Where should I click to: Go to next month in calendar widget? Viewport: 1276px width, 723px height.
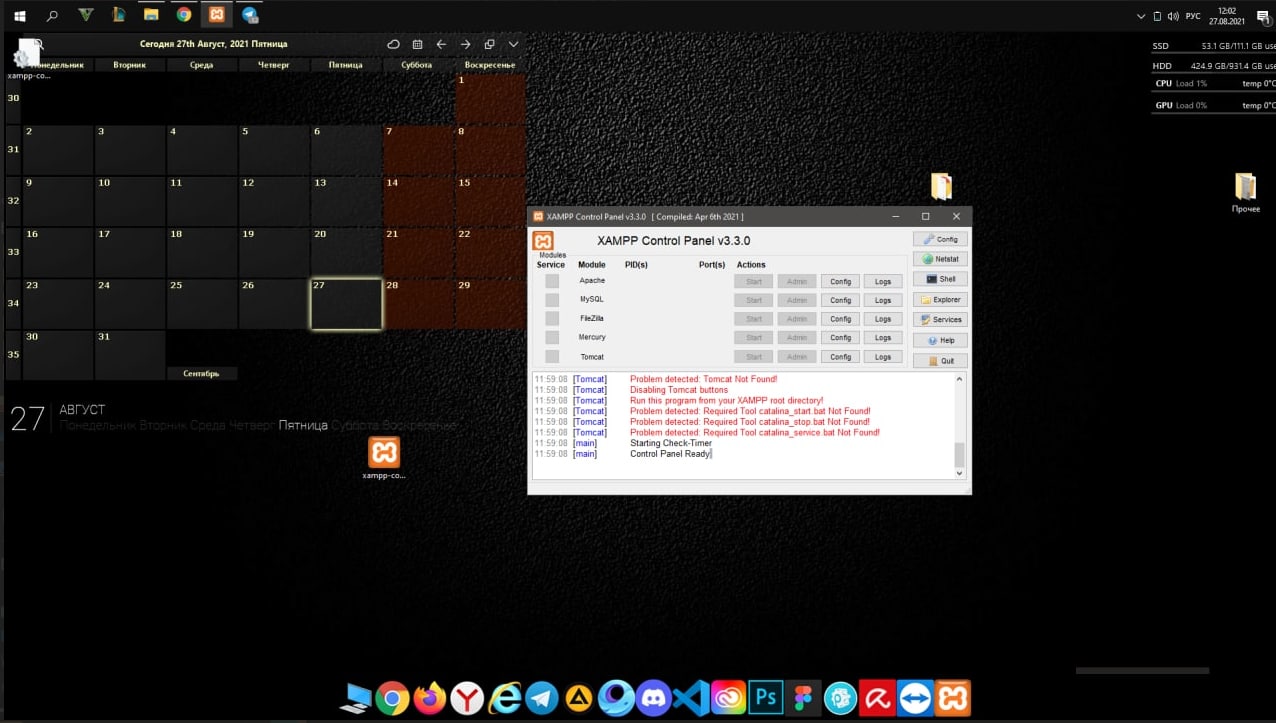(465, 44)
